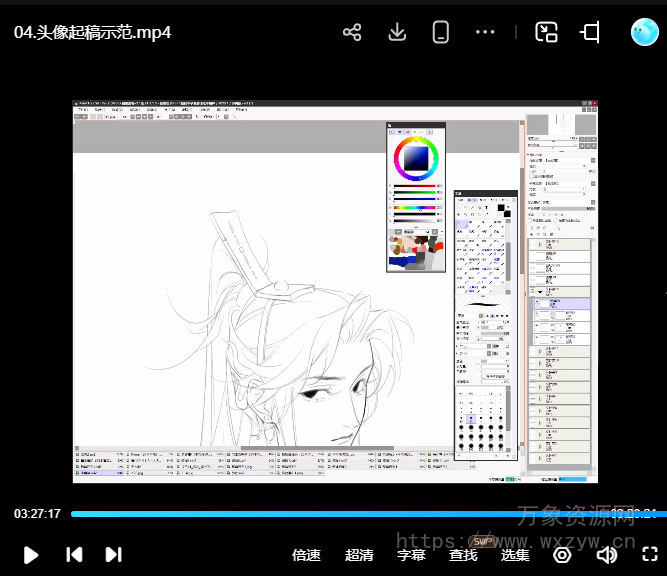The height and width of the screenshot is (576, 667).
Task: Open the 选集 episode list
Action: [515, 555]
